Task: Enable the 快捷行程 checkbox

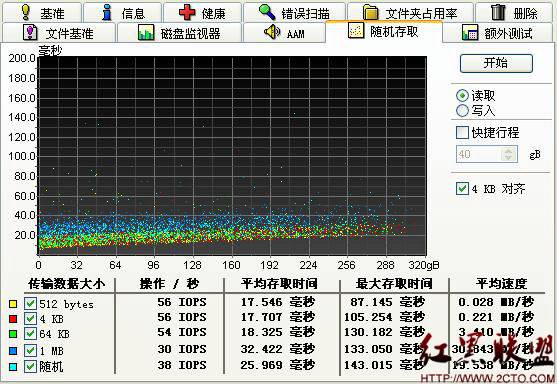Action: pyautogui.click(x=462, y=132)
